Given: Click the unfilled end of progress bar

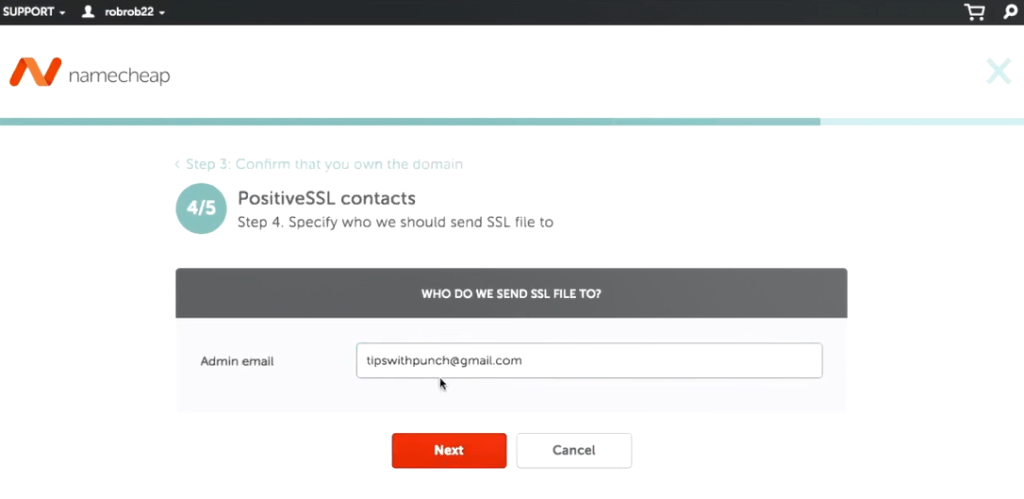Looking at the screenshot, I should (x=922, y=121).
